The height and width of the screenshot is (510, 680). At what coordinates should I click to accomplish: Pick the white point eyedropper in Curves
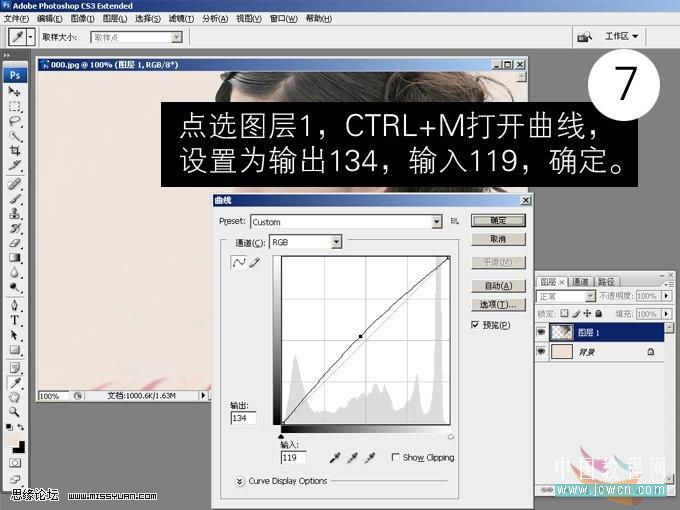pyautogui.click(x=369, y=458)
